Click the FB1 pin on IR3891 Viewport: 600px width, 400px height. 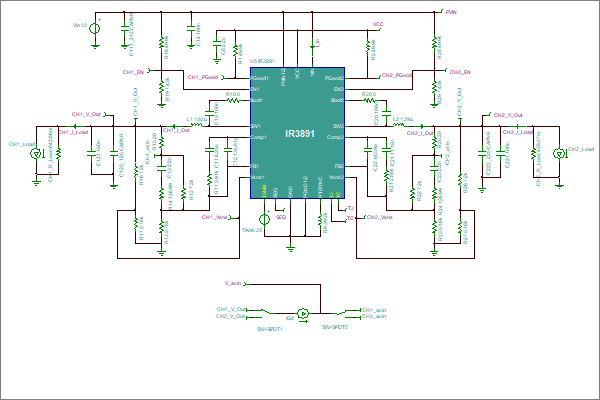tap(255, 167)
